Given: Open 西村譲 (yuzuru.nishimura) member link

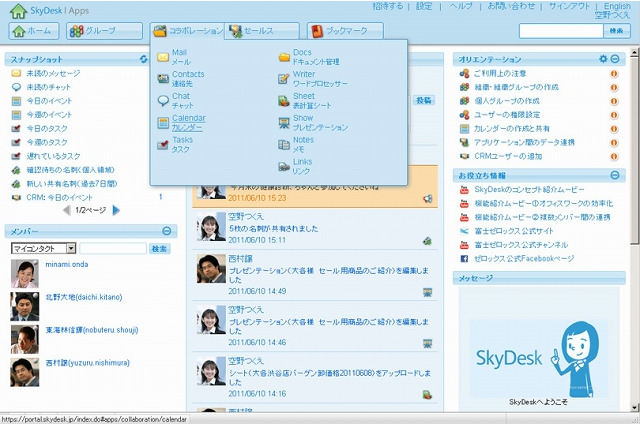Looking at the screenshot, I should tap(87, 363).
